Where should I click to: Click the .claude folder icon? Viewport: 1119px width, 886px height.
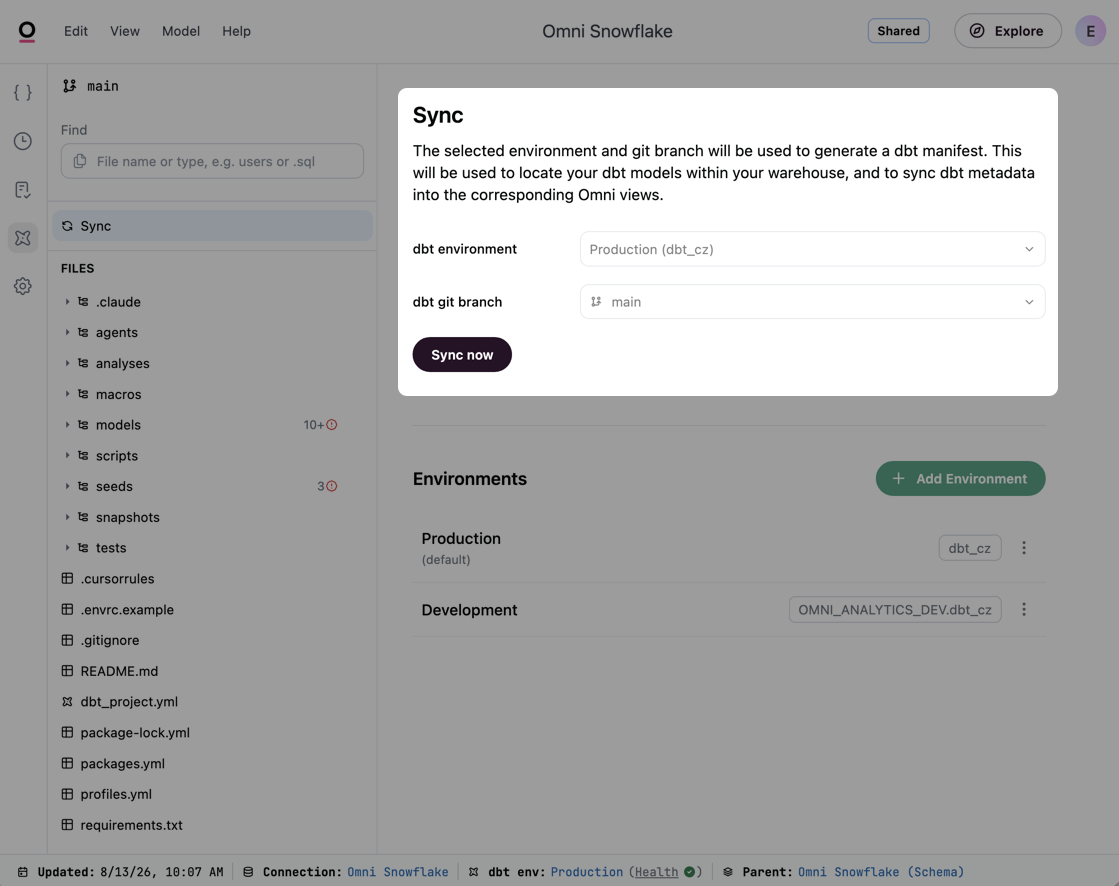83,302
